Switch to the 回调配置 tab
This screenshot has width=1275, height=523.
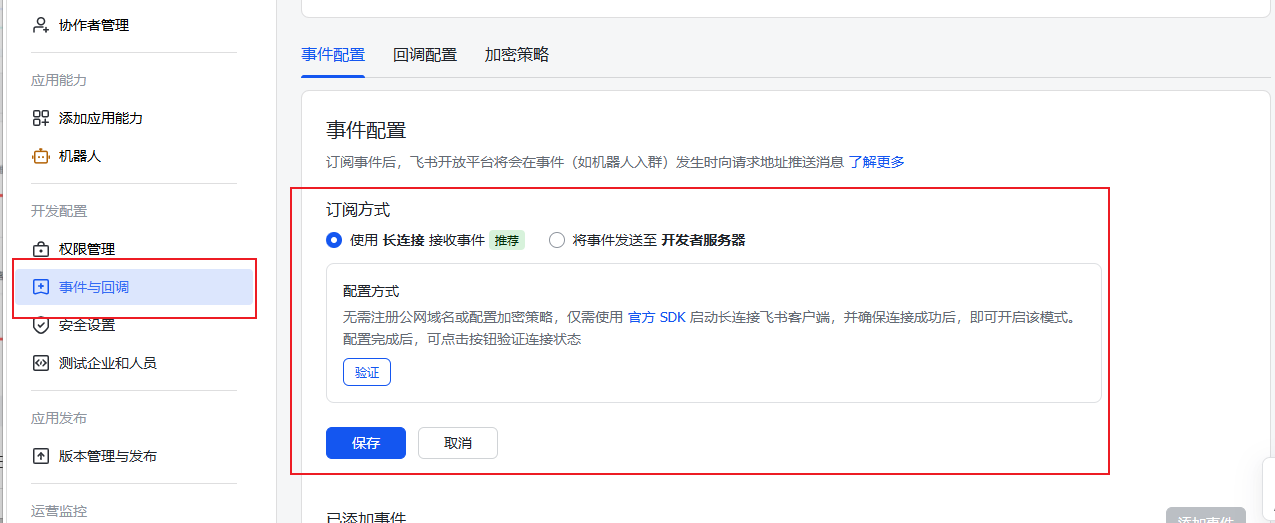(x=425, y=55)
